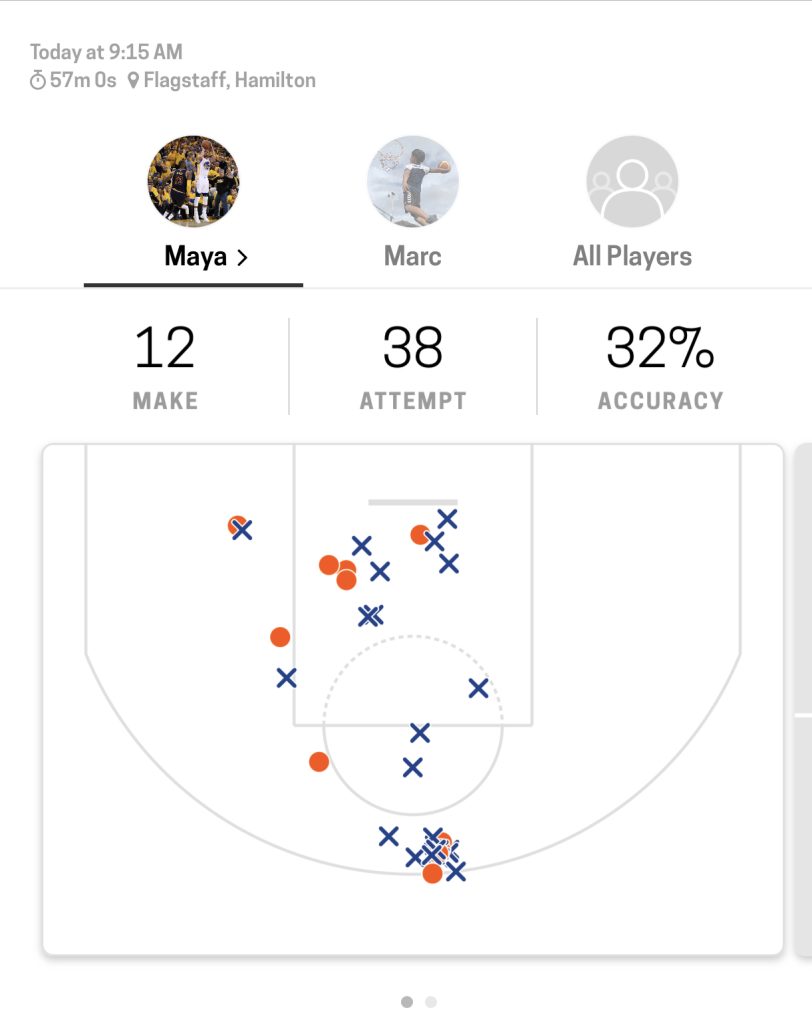
Task: Open the next card peeking at right edge
Action: coord(802,700)
